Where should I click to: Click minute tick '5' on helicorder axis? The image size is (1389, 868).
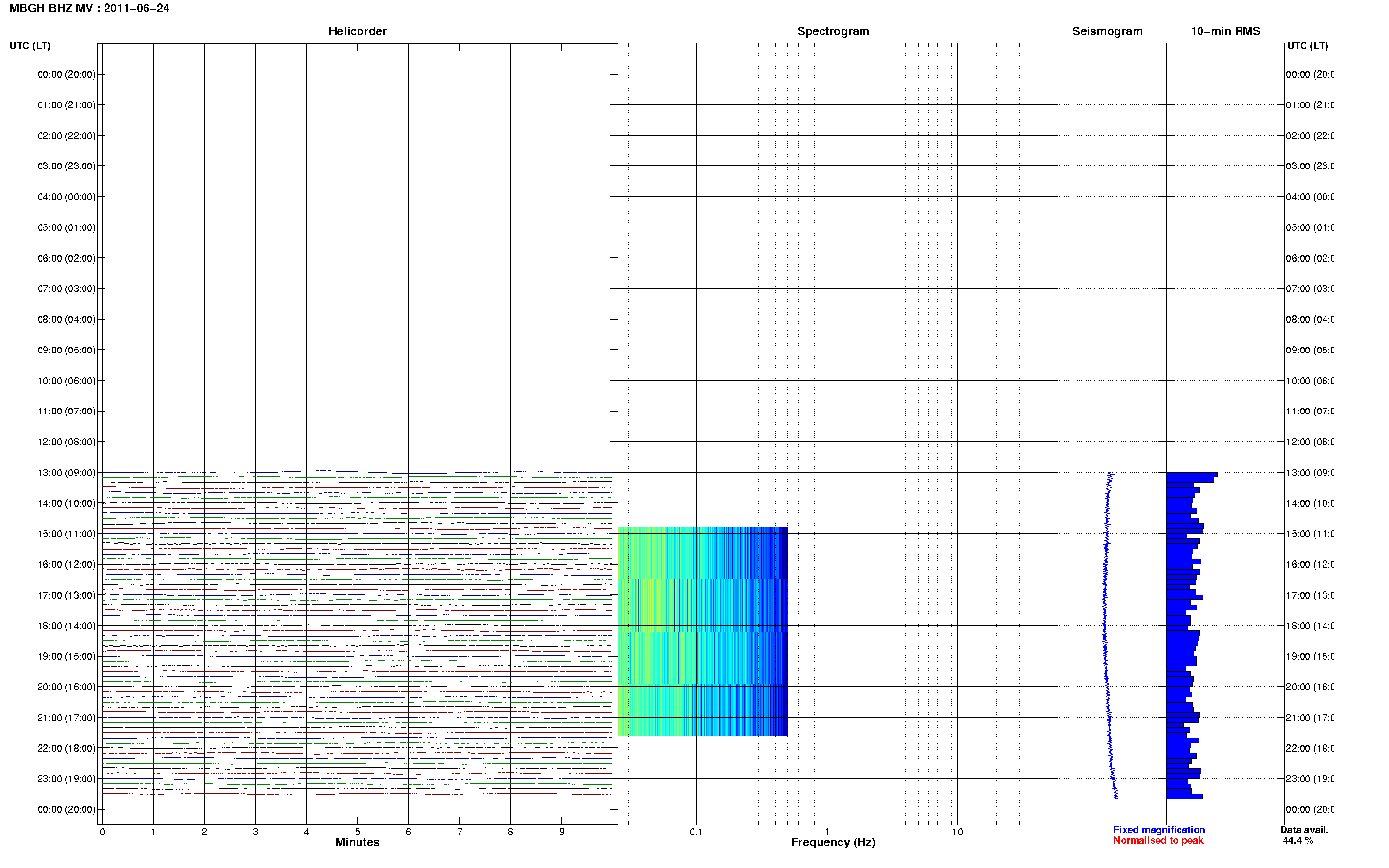coord(357,832)
